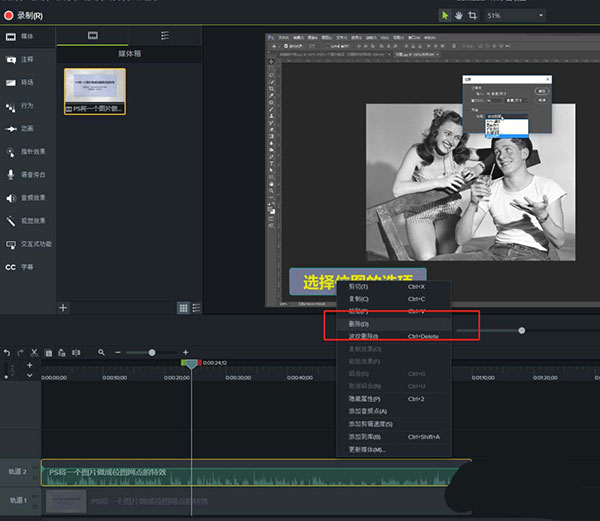Open the Media (媒体) sidebar tab
The image size is (600, 521).
tap(26, 36)
